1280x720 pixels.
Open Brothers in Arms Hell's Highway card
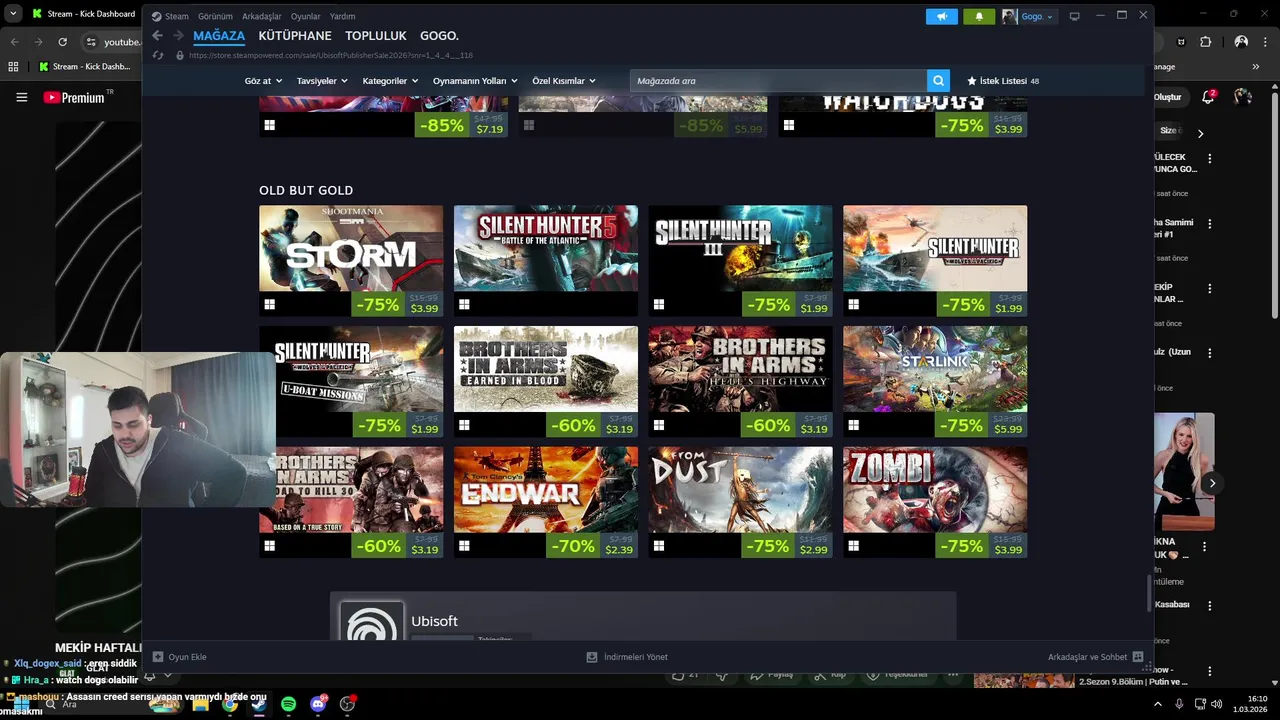coord(740,382)
